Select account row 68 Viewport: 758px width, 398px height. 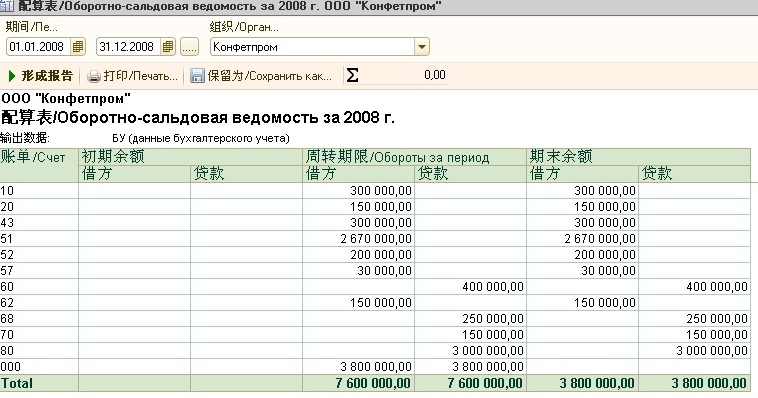[375, 318]
